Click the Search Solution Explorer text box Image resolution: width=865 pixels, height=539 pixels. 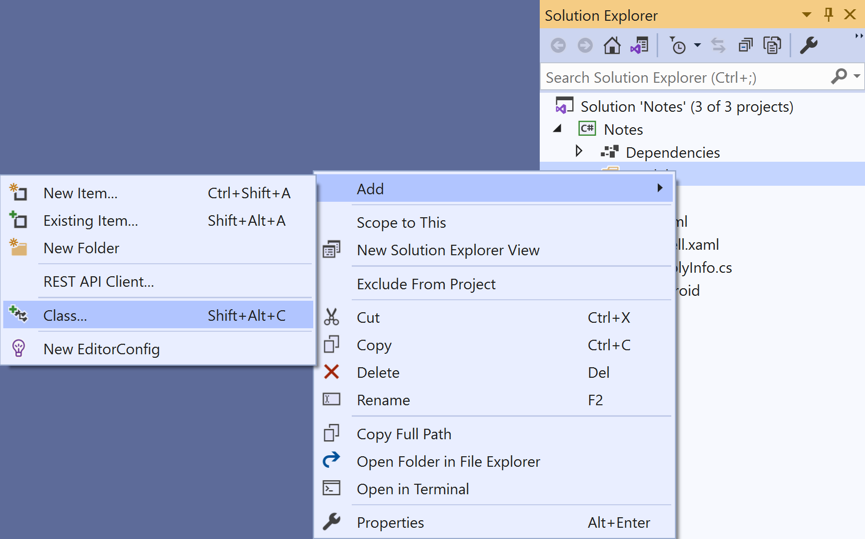pos(686,77)
